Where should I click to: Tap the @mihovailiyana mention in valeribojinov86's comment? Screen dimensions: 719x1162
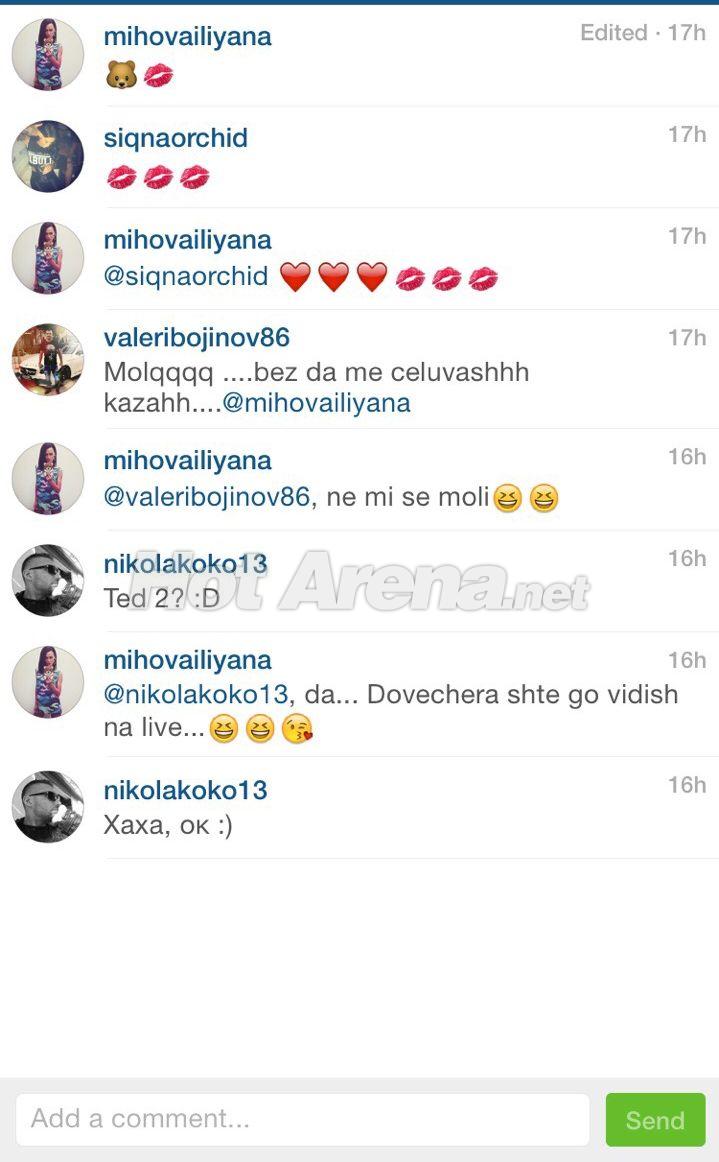click(317, 403)
